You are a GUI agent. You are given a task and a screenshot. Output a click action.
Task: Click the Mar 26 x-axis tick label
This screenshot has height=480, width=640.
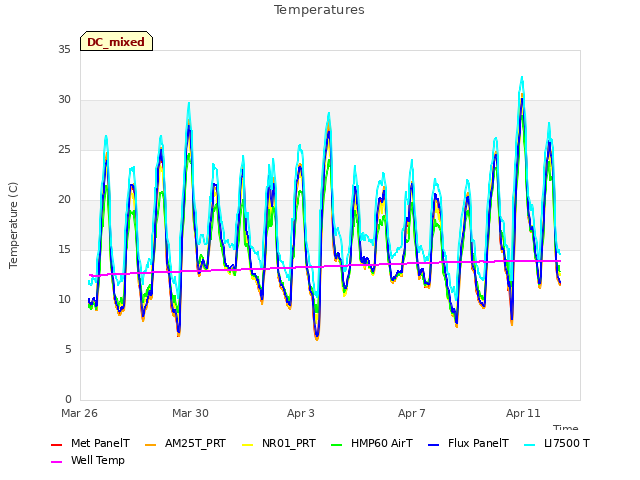point(80,413)
